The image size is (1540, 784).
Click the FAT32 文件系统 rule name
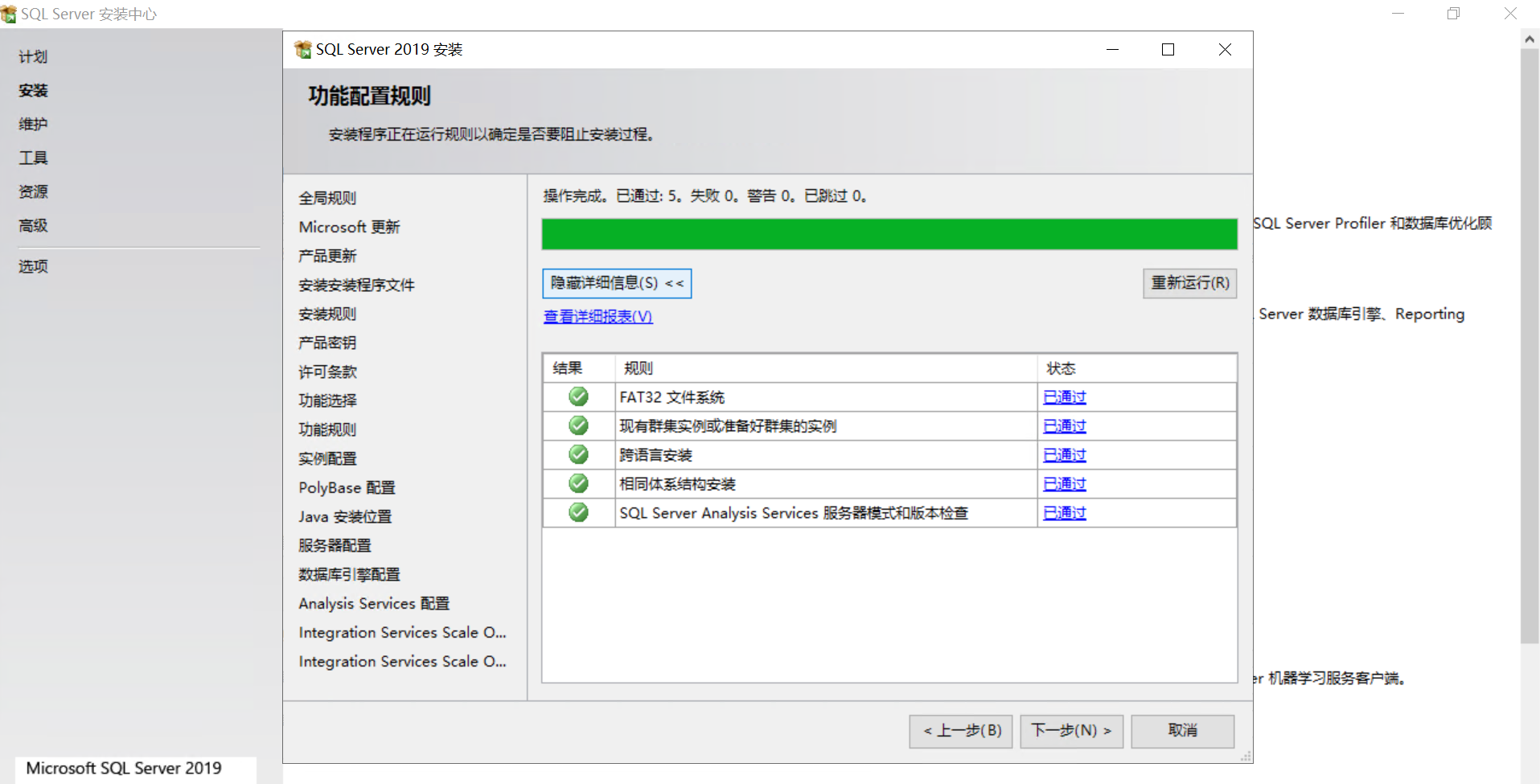[671, 397]
